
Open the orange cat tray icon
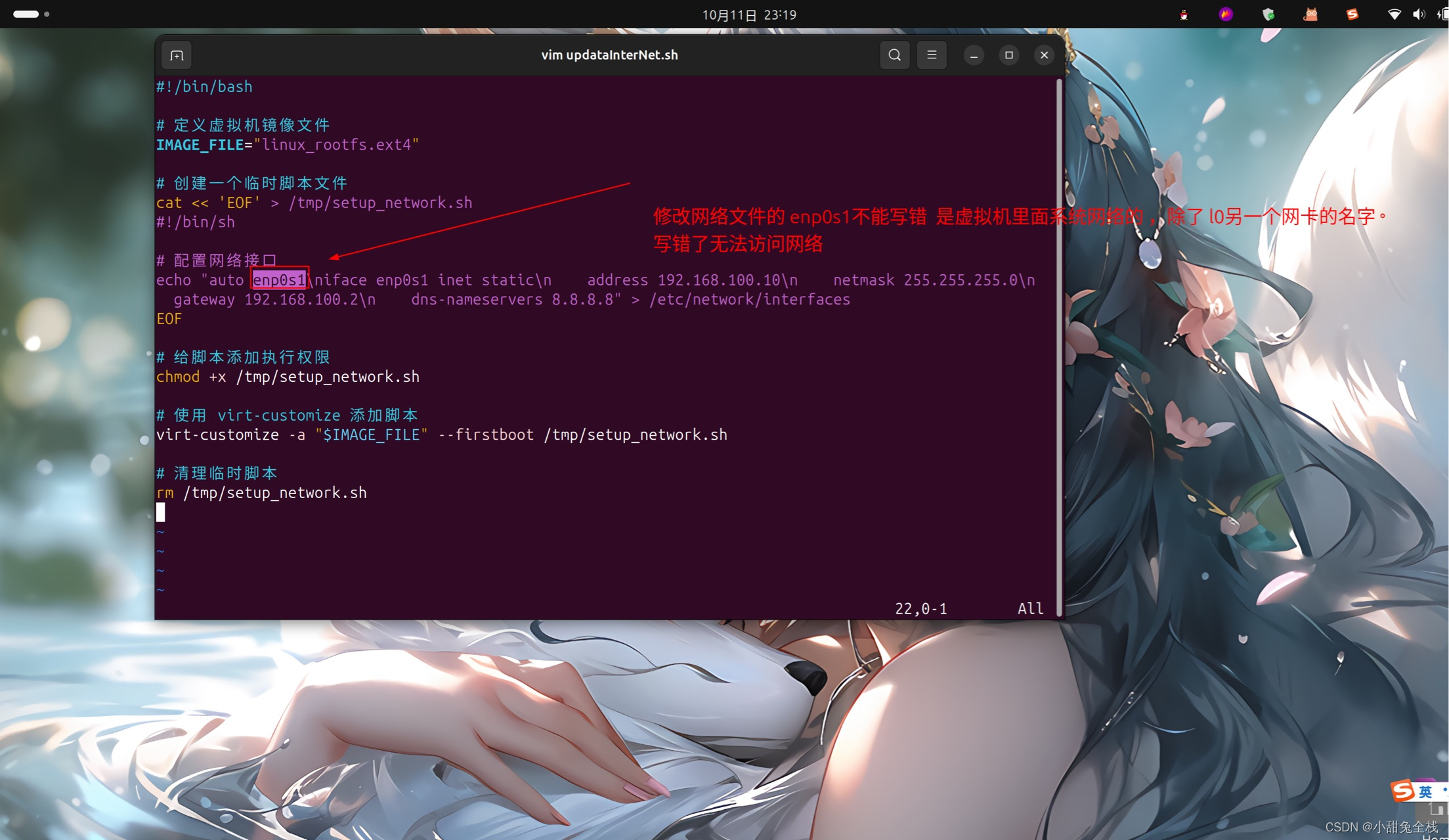point(1310,14)
